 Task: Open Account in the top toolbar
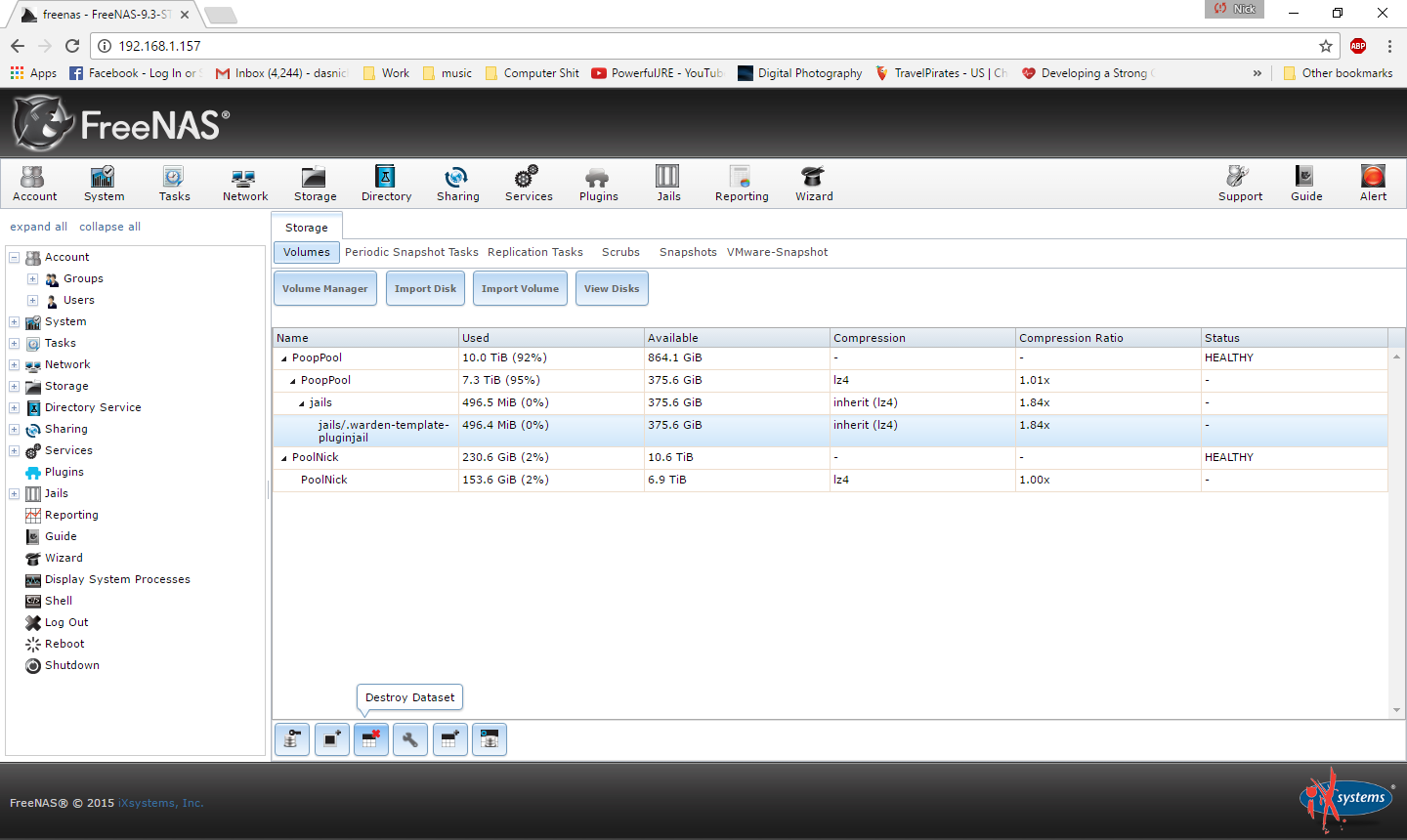point(34,184)
